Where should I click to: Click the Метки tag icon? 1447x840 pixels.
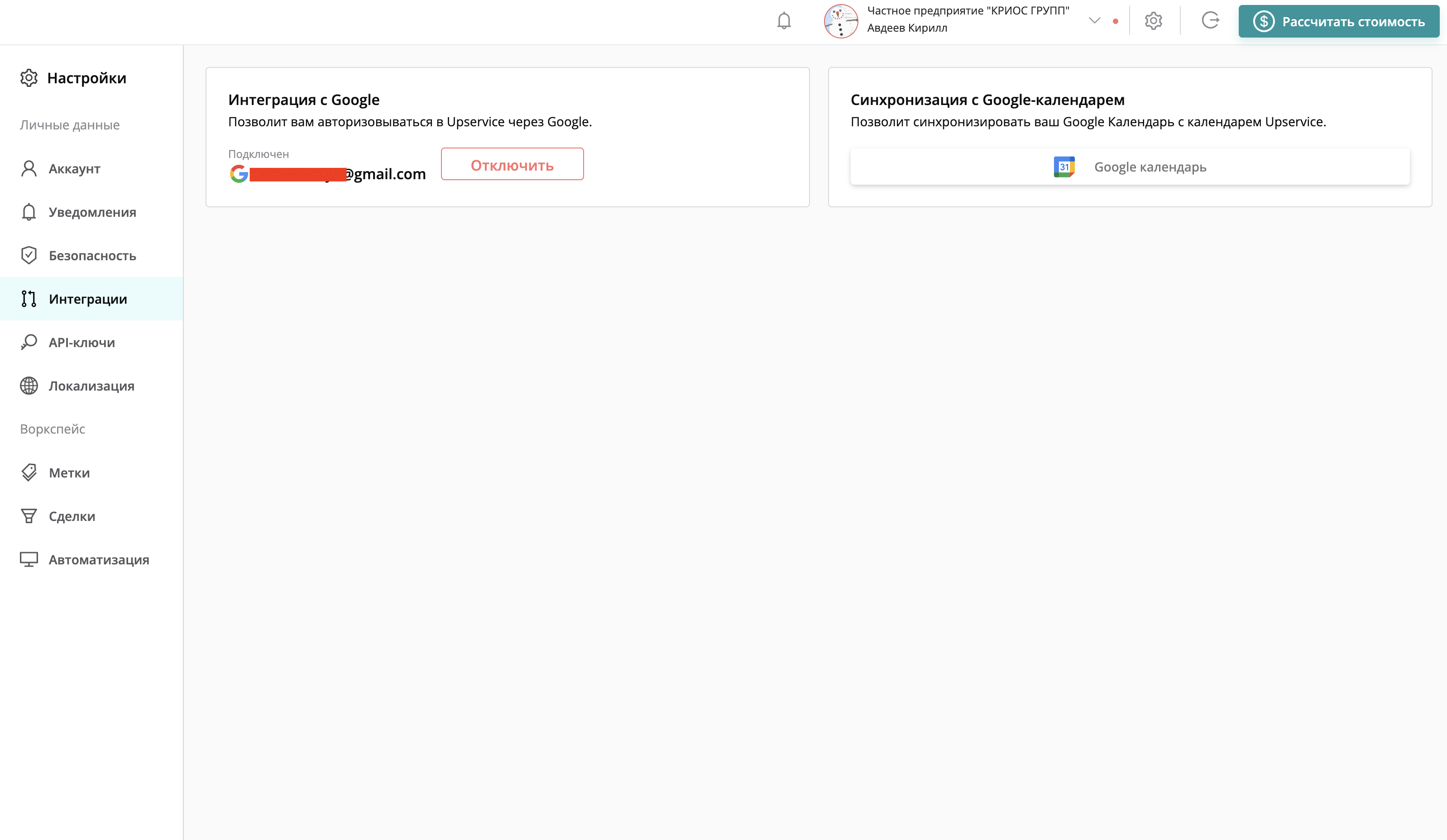(29, 472)
